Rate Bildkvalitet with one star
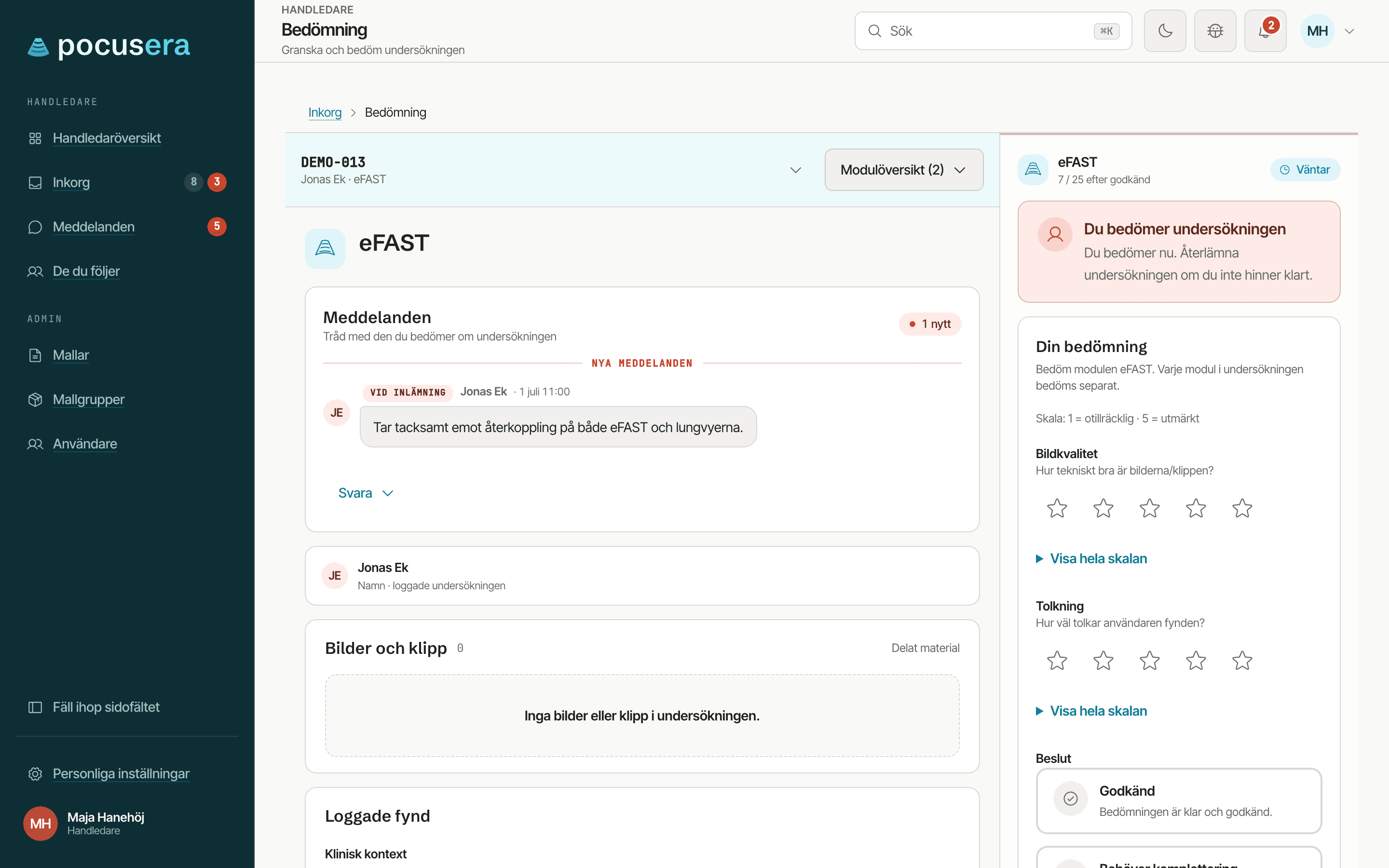Viewport: 1389px width, 868px height. 1057,509
